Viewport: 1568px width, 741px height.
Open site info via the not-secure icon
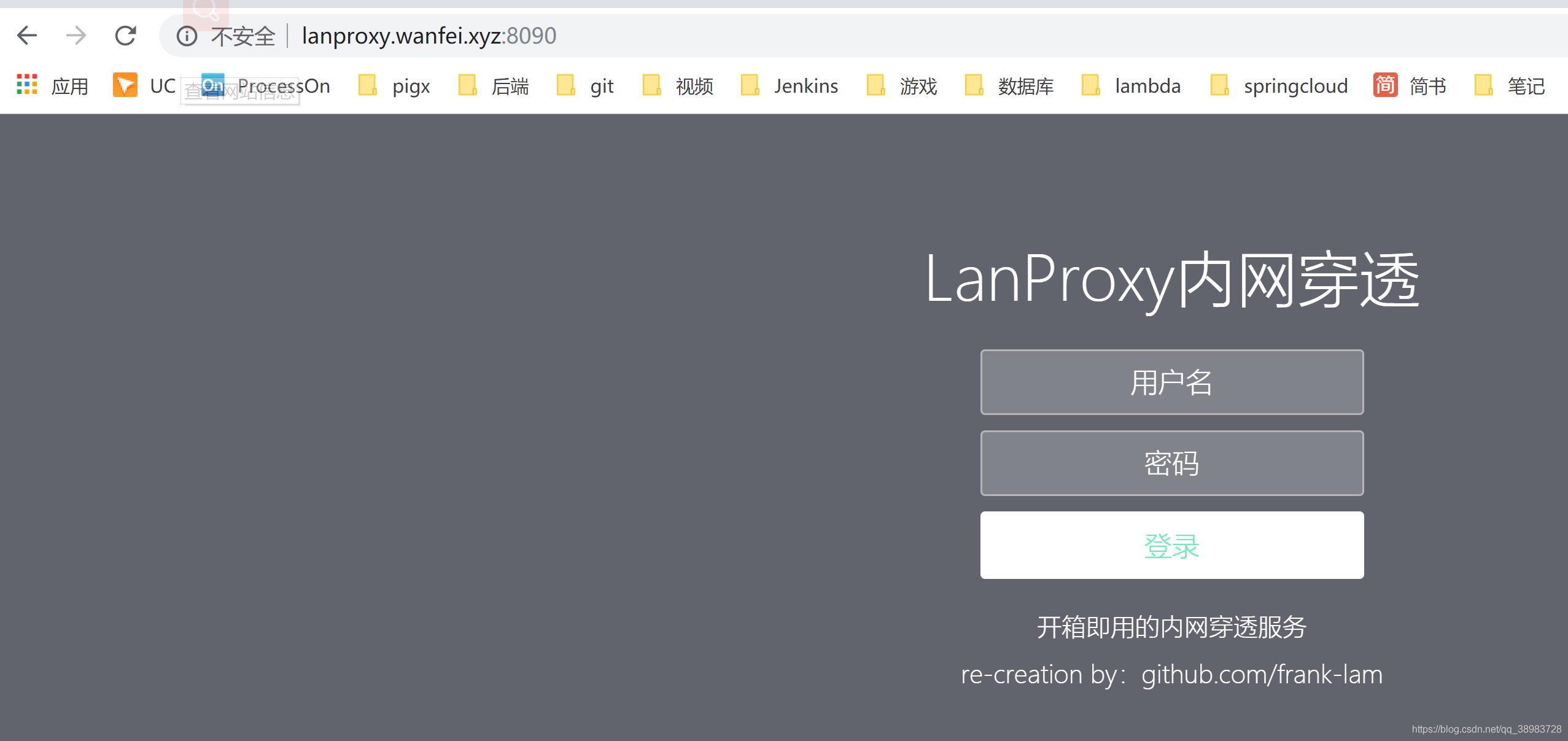point(187,36)
